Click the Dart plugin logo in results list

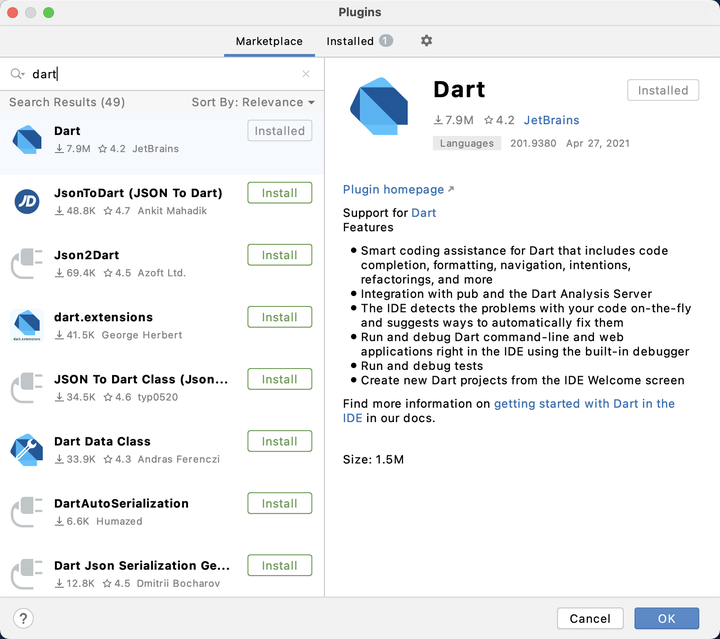click(x=27, y=139)
